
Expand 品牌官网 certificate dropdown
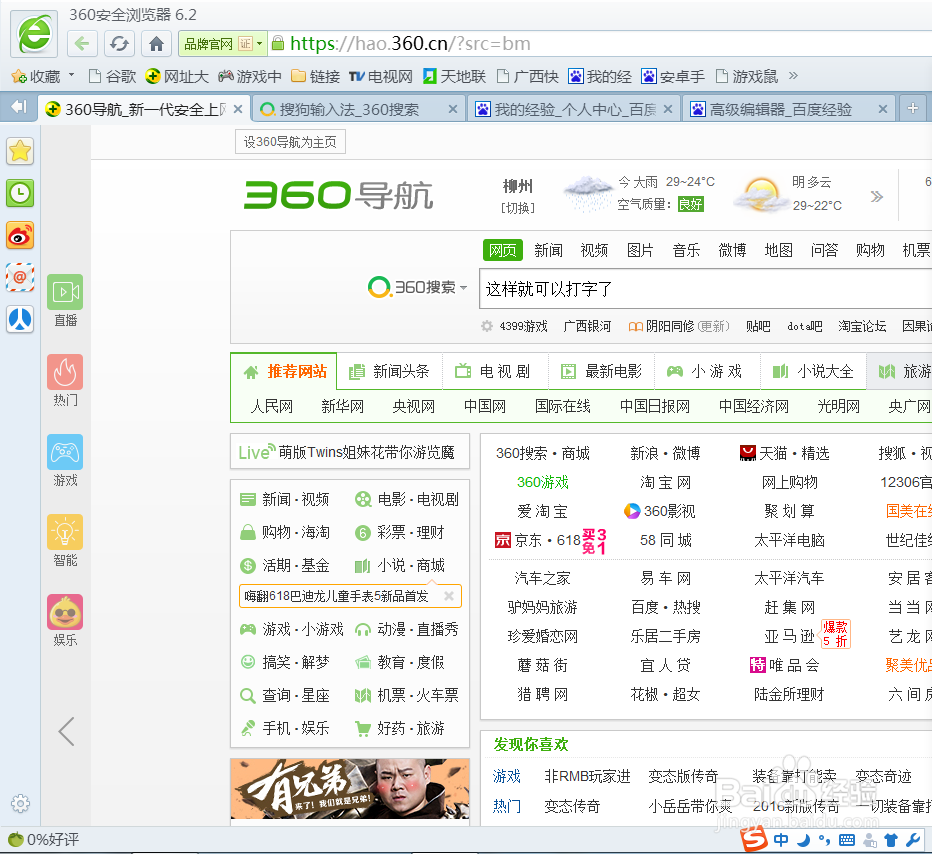coord(259,43)
